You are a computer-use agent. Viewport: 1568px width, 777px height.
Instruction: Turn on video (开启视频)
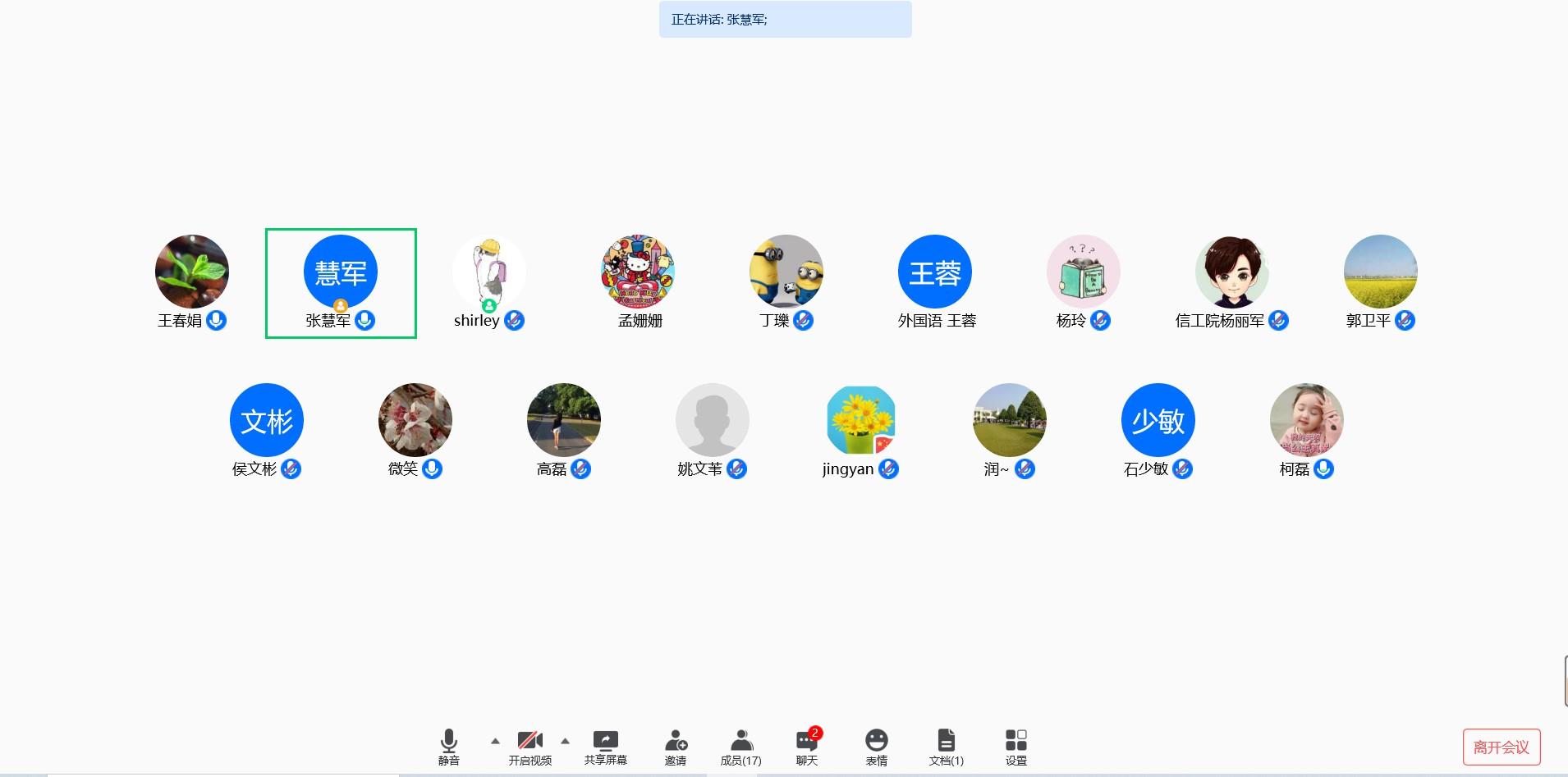click(x=530, y=747)
